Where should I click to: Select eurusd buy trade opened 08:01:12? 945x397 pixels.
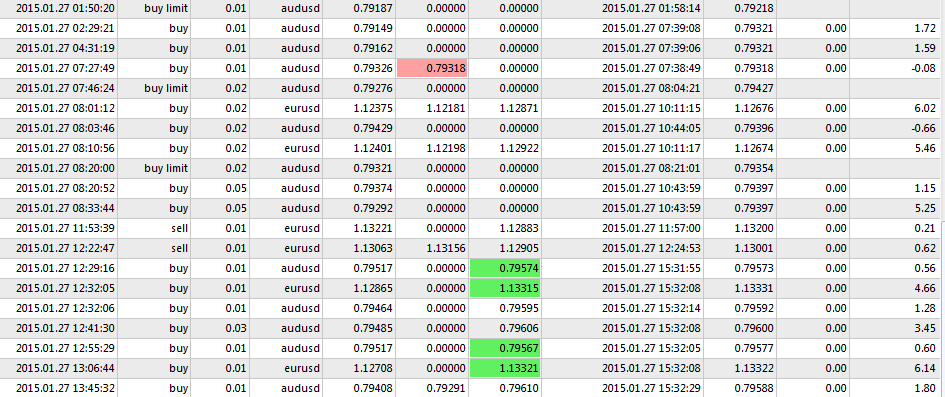coord(472,108)
